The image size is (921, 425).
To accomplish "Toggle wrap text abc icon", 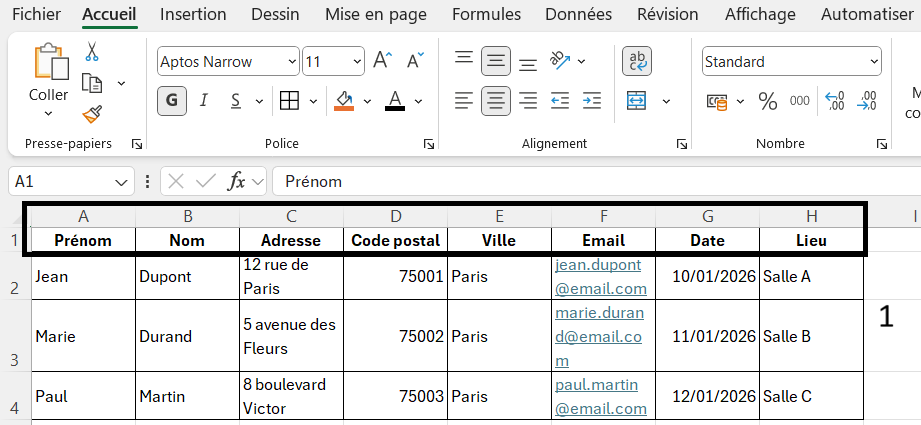I will coord(637,61).
